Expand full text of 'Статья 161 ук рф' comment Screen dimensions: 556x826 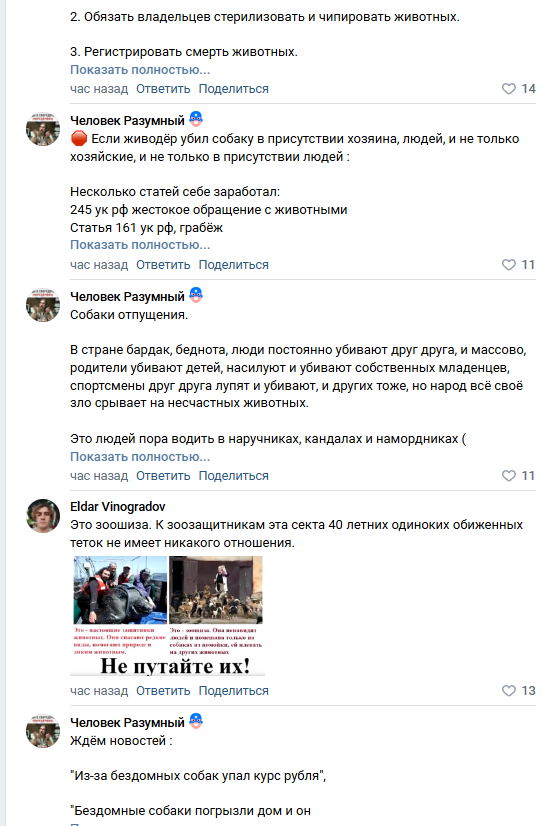(x=140, y=245)
